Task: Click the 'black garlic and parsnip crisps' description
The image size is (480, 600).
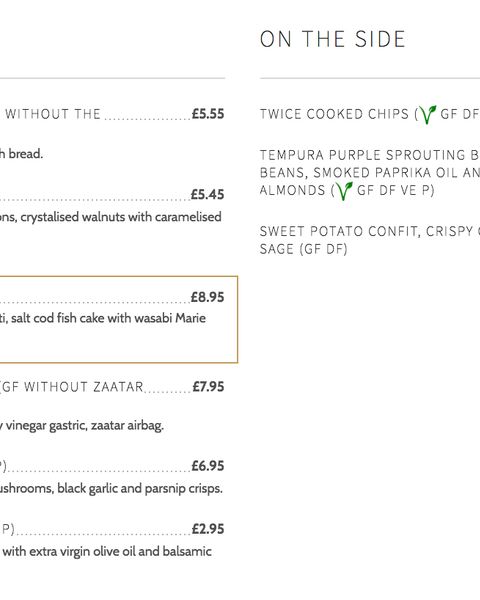Action: [x=140, y=489]
